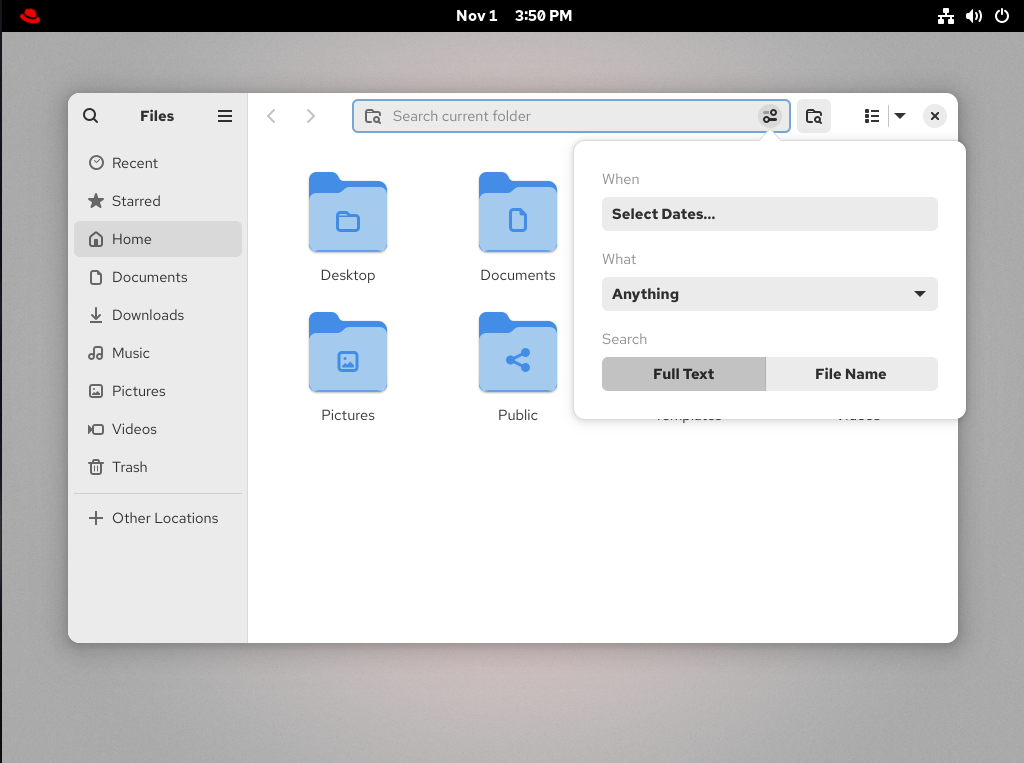
Task: Go back with the left arrow
Action: click(271, 116)
